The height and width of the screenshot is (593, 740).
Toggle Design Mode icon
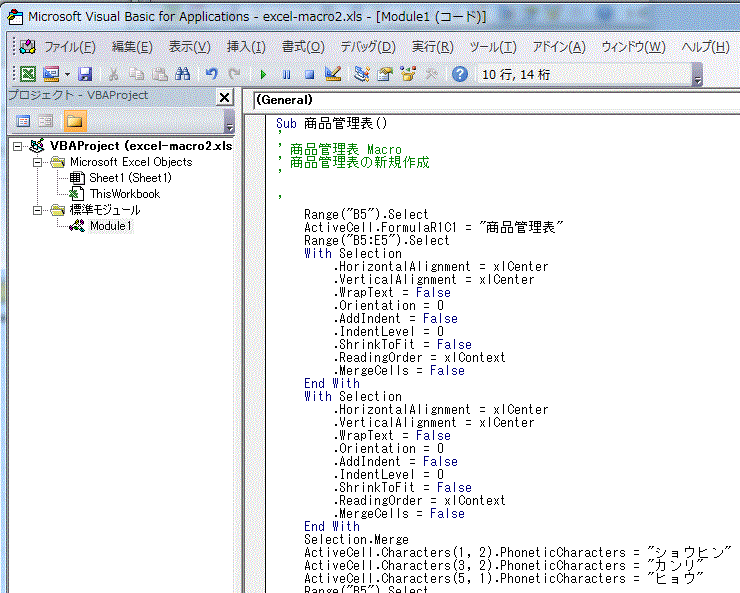click(333, 74)
